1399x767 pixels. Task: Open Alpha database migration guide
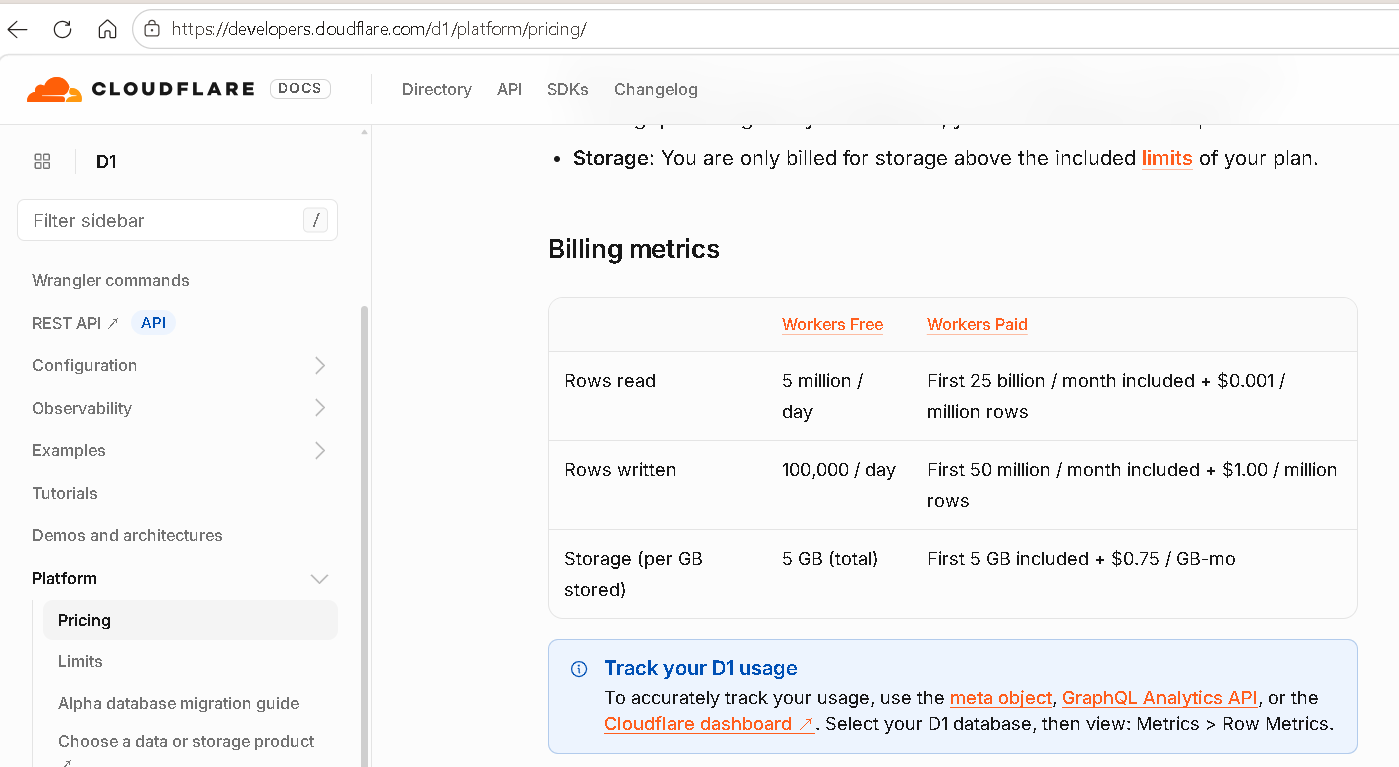tap(179, 703)
